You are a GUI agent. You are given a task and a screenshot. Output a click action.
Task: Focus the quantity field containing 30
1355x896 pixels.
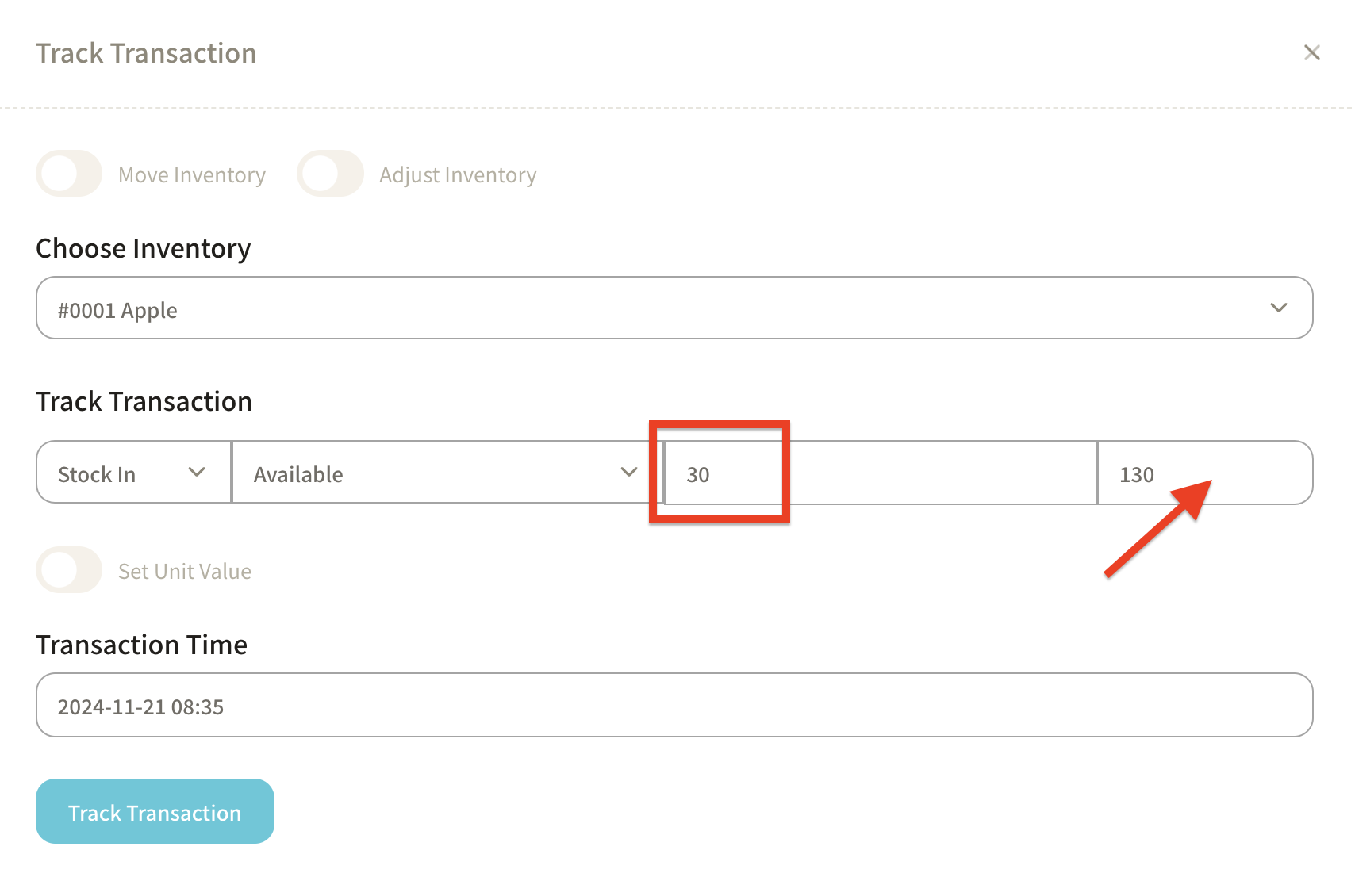coord(873,473)
